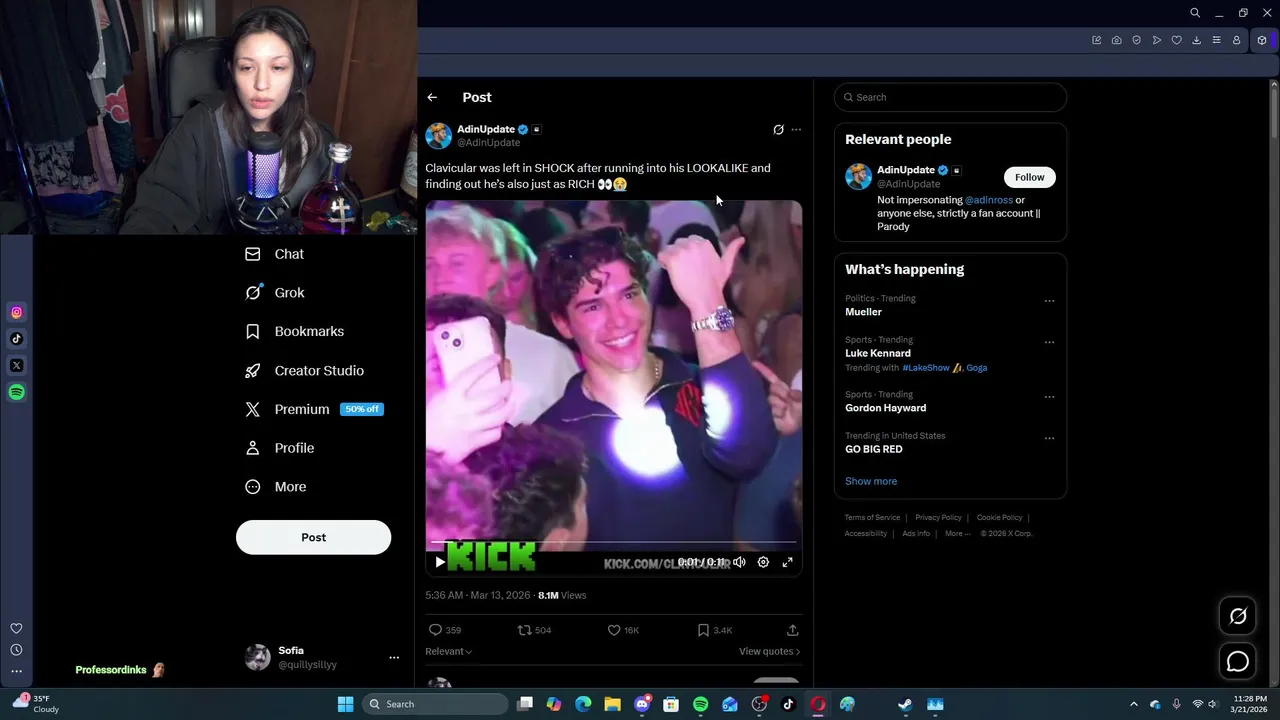Open TikTok in the browser sidebar

coord(16,339)
